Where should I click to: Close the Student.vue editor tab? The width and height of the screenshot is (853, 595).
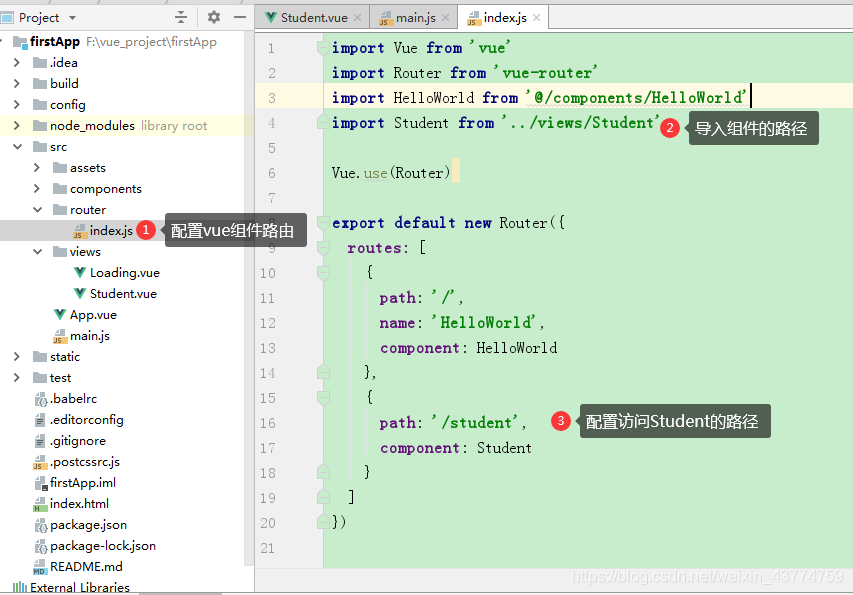358,18
